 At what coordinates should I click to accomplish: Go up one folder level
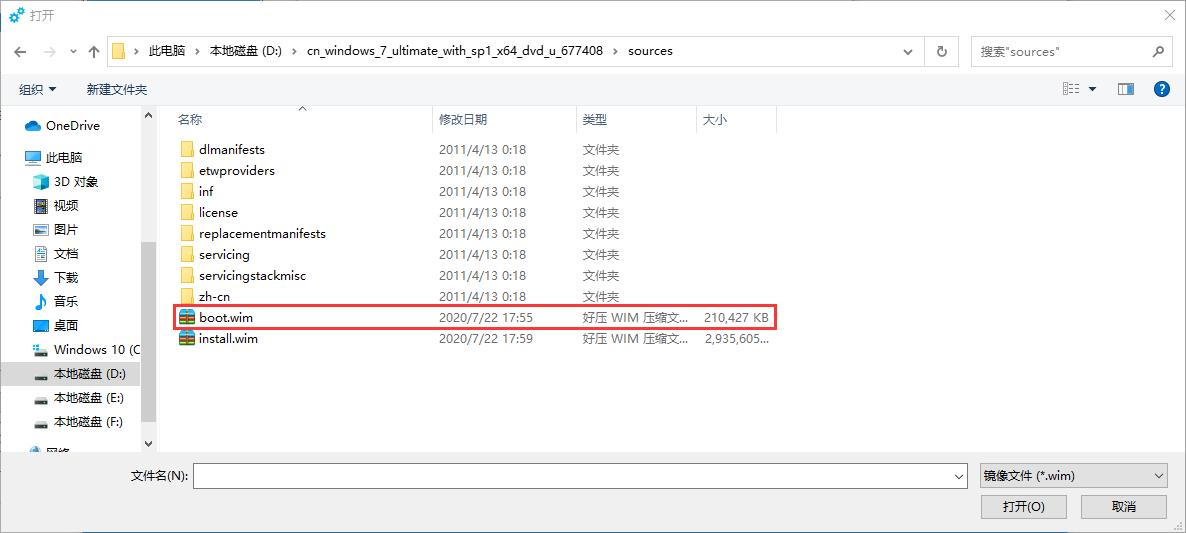tap(94, 51)
